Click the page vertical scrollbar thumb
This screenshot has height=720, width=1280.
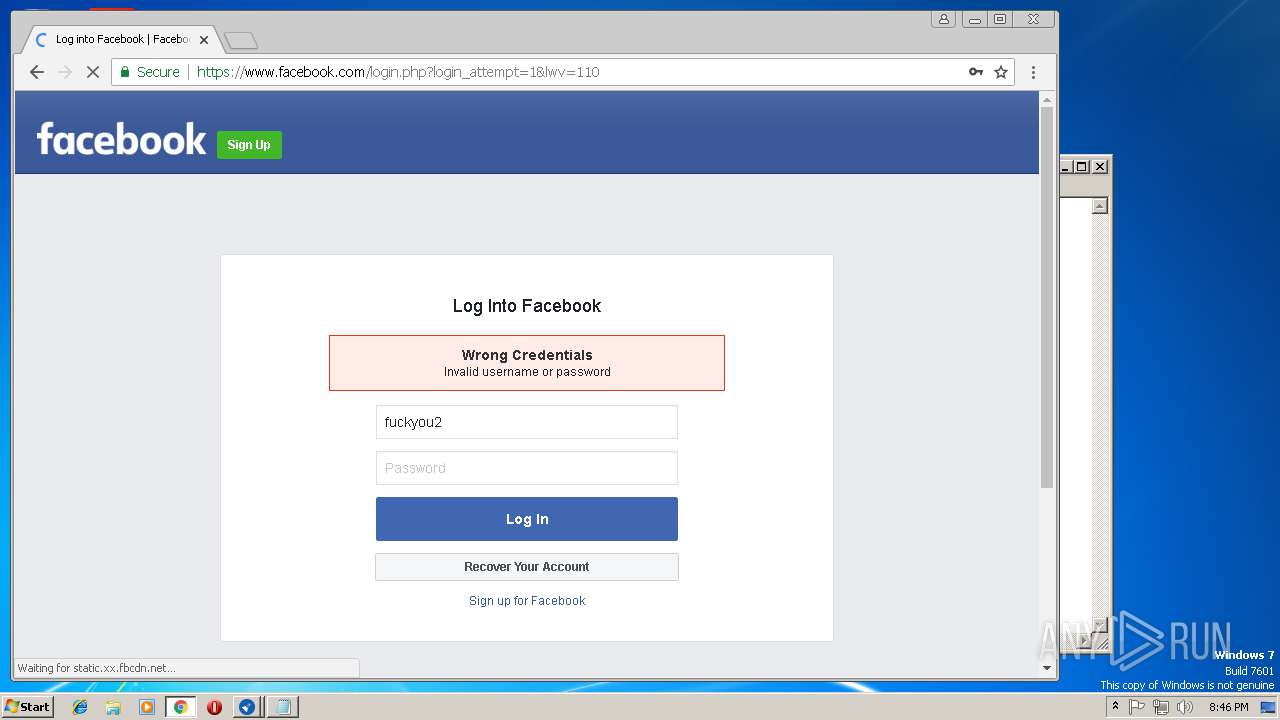(1047, 297)
